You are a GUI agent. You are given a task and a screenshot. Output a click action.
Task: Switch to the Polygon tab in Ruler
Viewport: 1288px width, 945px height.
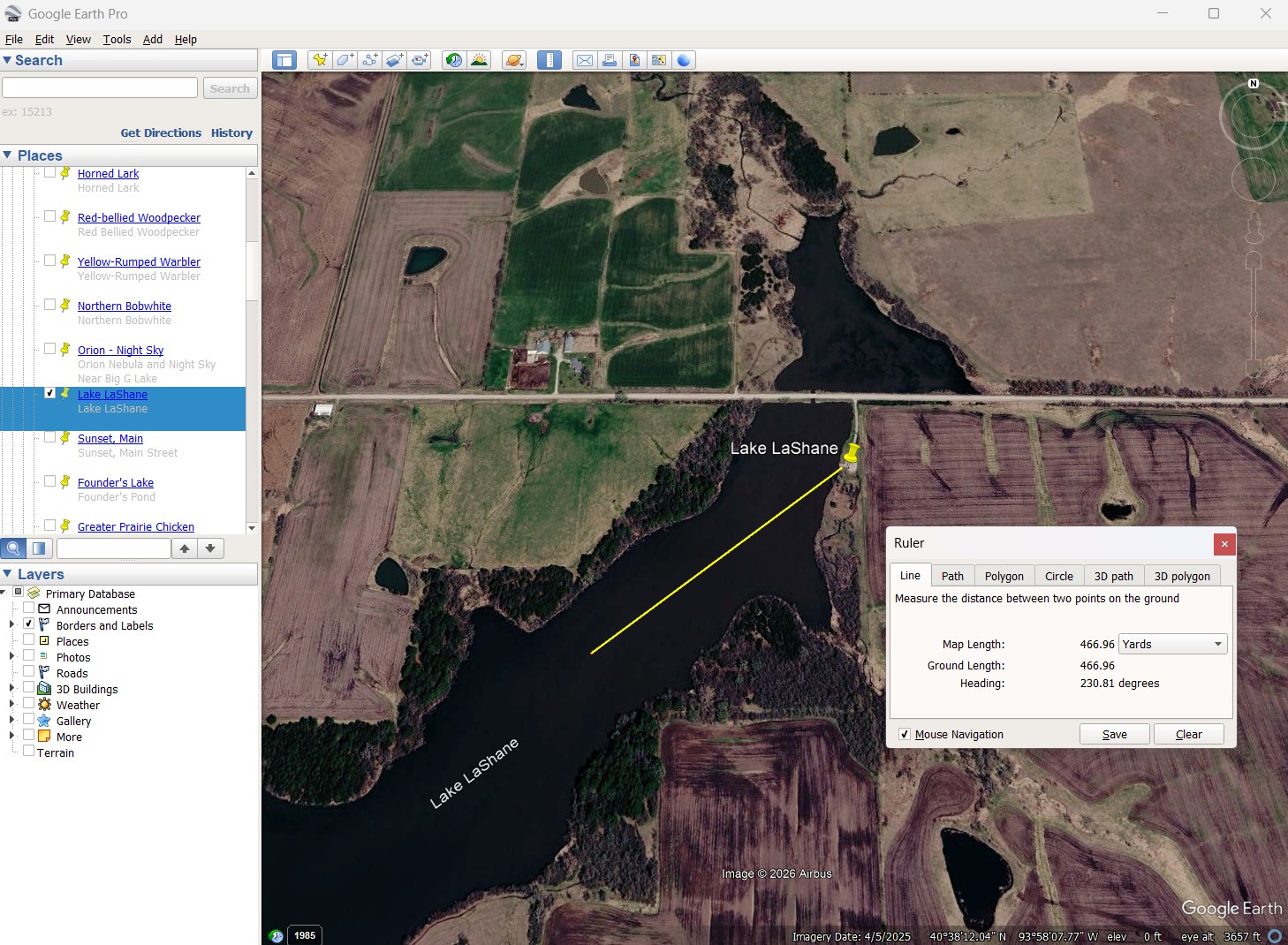[x=1004, y=576]
